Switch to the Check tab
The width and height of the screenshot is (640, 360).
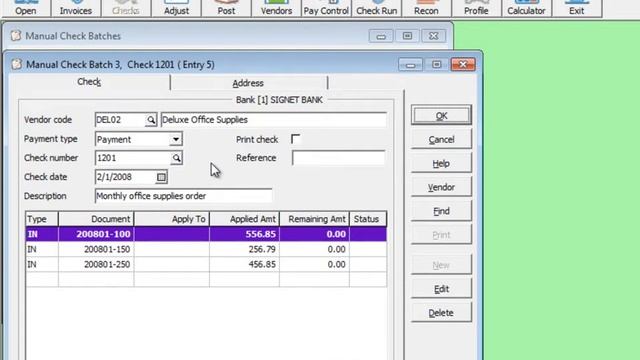pos(89,82)
